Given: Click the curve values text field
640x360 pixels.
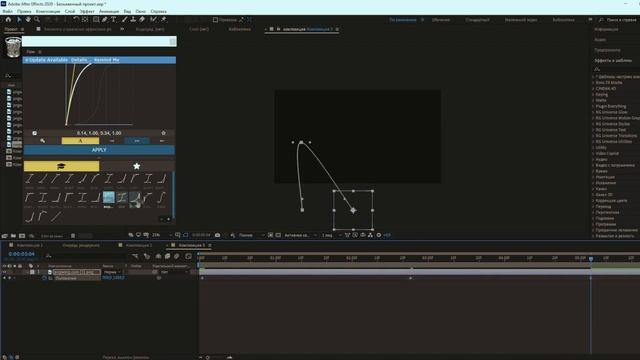Looking at the screenshot, I should point(99,133).
